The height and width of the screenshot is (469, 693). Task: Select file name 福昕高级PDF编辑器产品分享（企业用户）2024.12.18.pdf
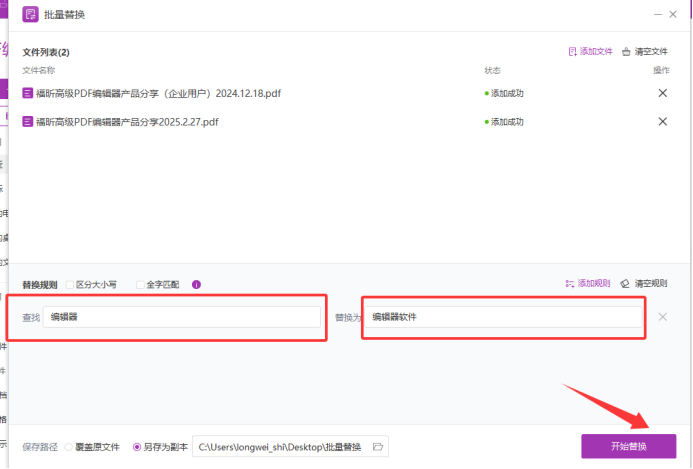pos(158,93)
